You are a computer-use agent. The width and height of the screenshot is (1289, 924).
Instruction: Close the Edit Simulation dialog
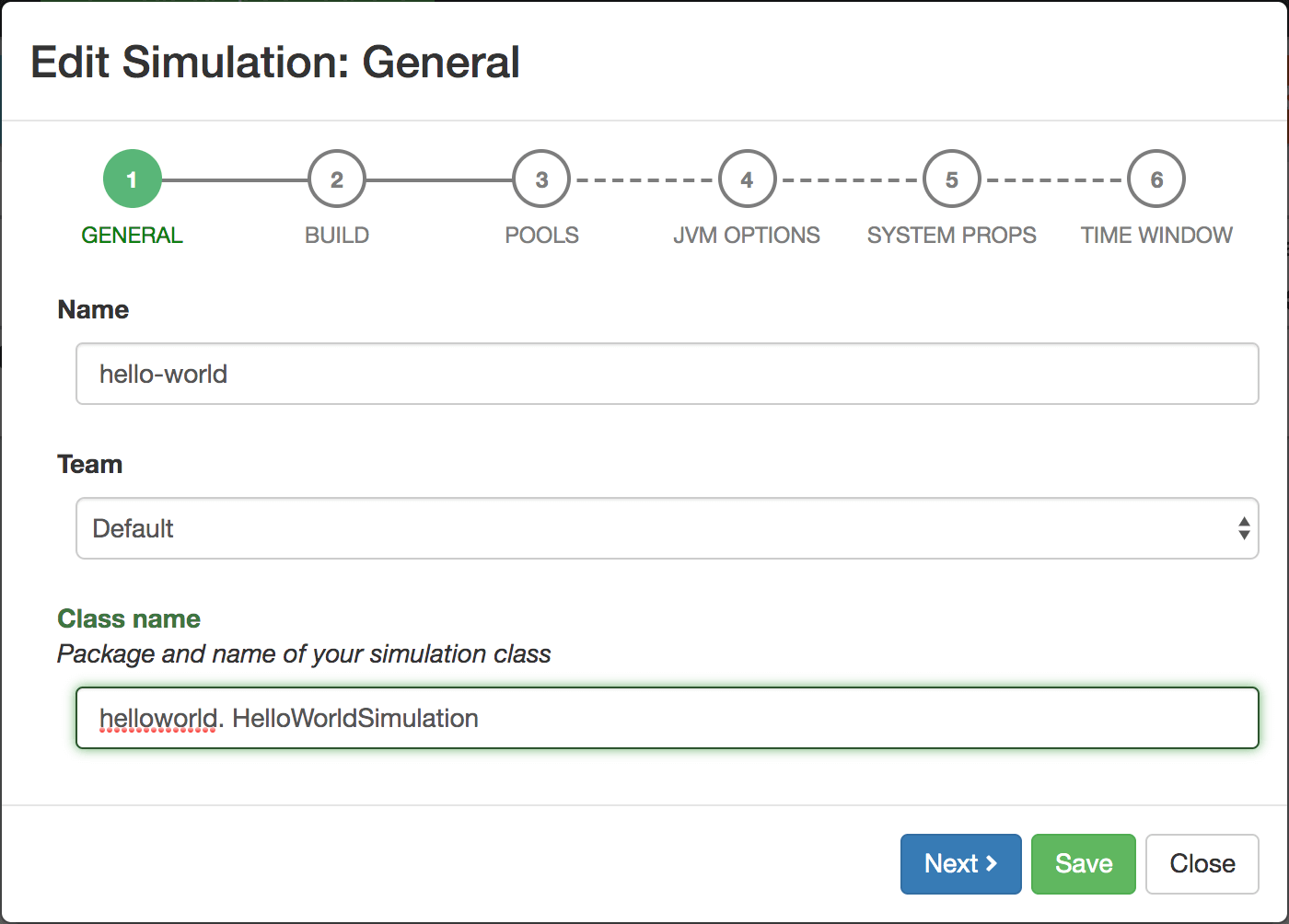tap(1202, 863)
